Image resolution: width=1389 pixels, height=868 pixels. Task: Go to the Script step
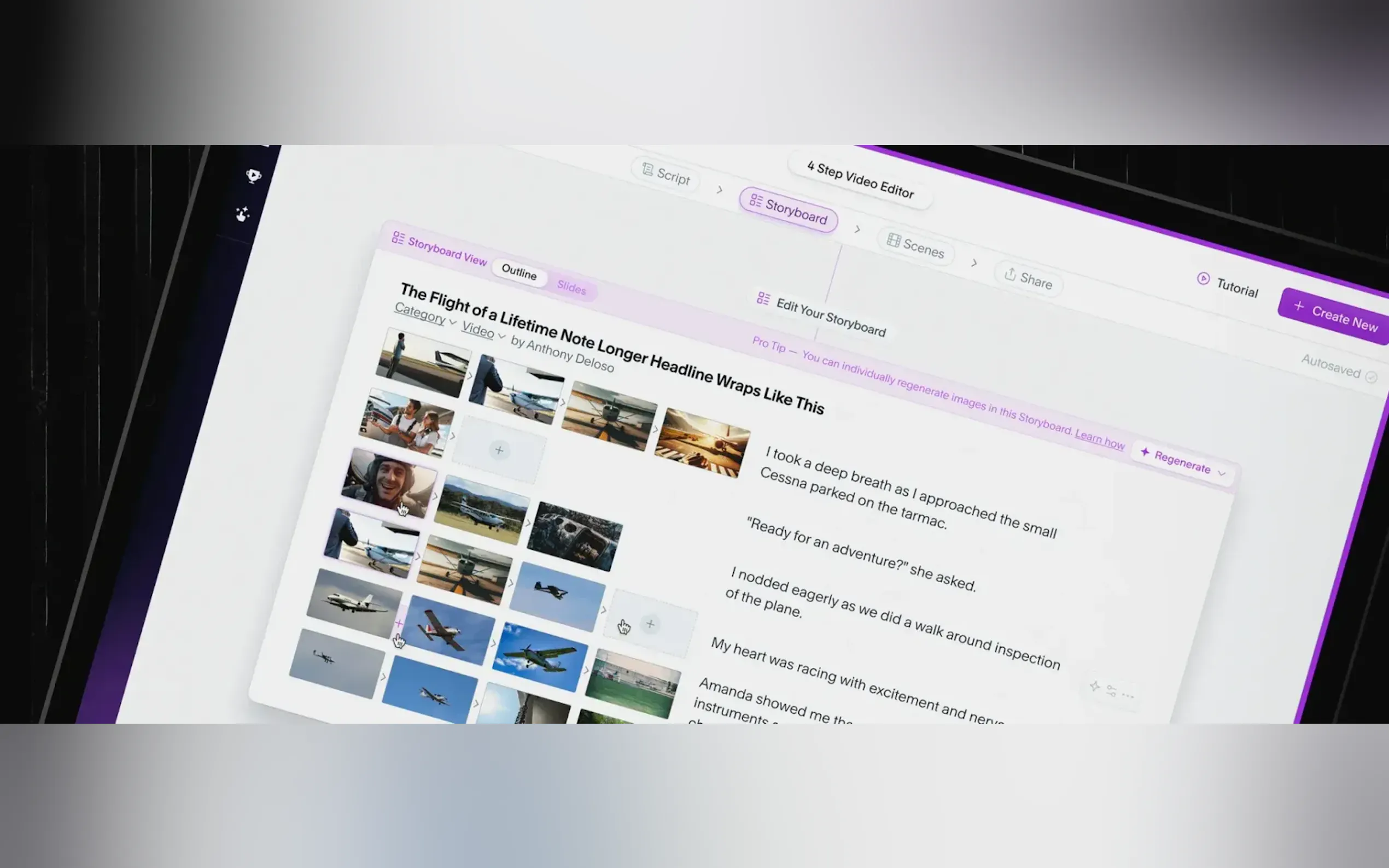click(x=666, y=174)
